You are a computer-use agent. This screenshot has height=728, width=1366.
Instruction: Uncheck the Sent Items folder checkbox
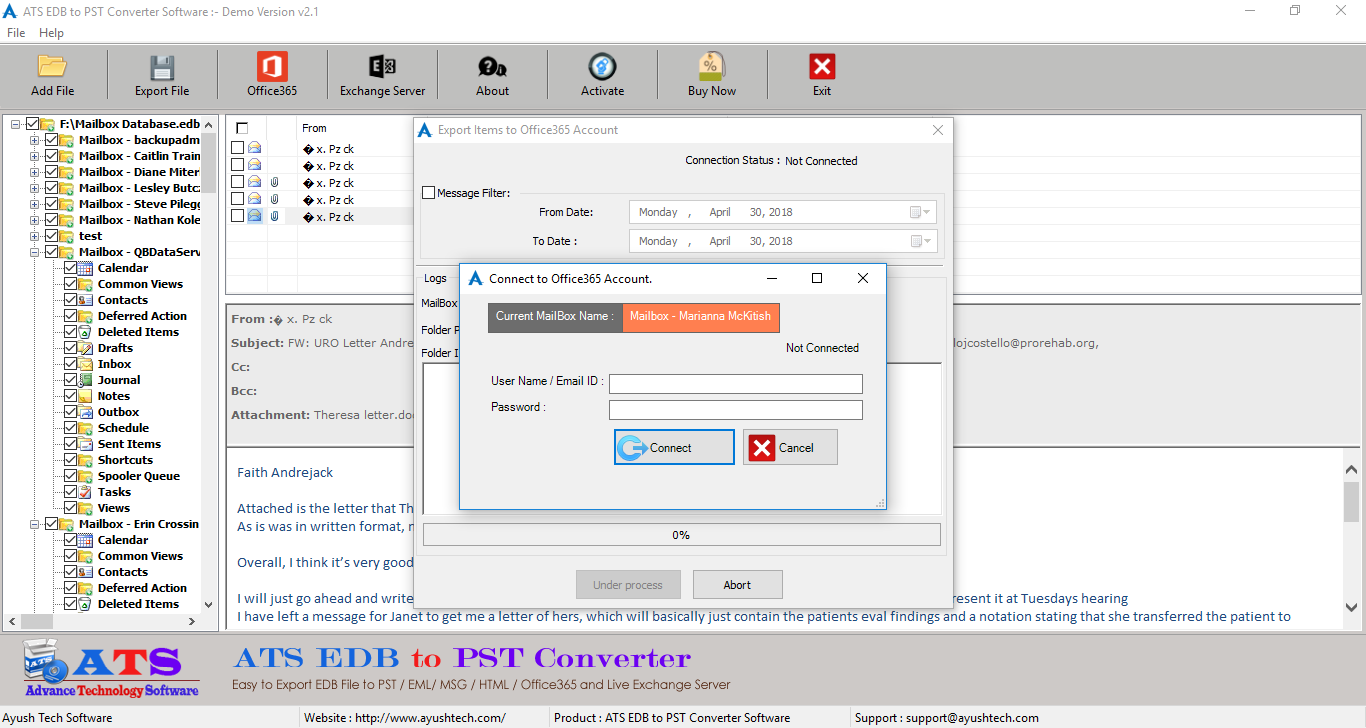[x=71, y=444]
